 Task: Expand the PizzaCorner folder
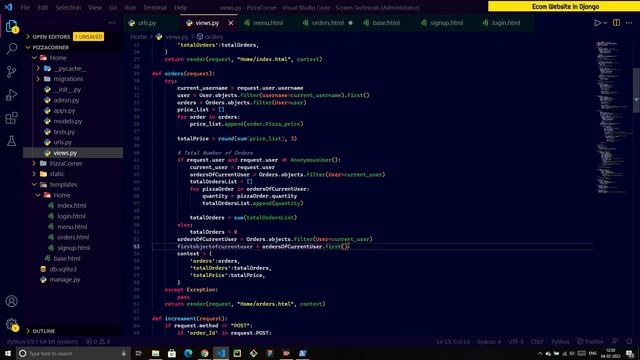click(x=66, y=163)
